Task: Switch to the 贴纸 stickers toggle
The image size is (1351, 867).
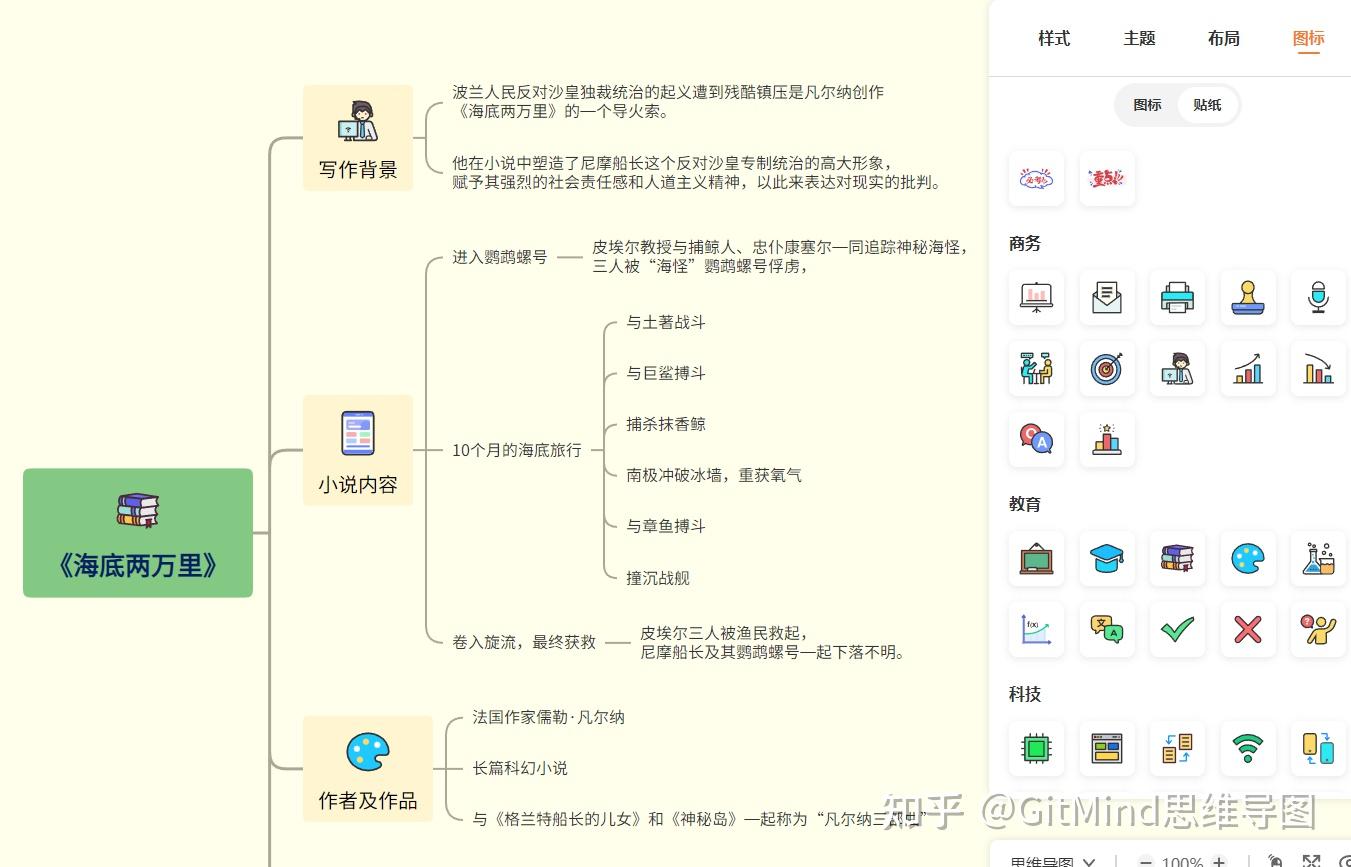Action: click(1207, 105)
